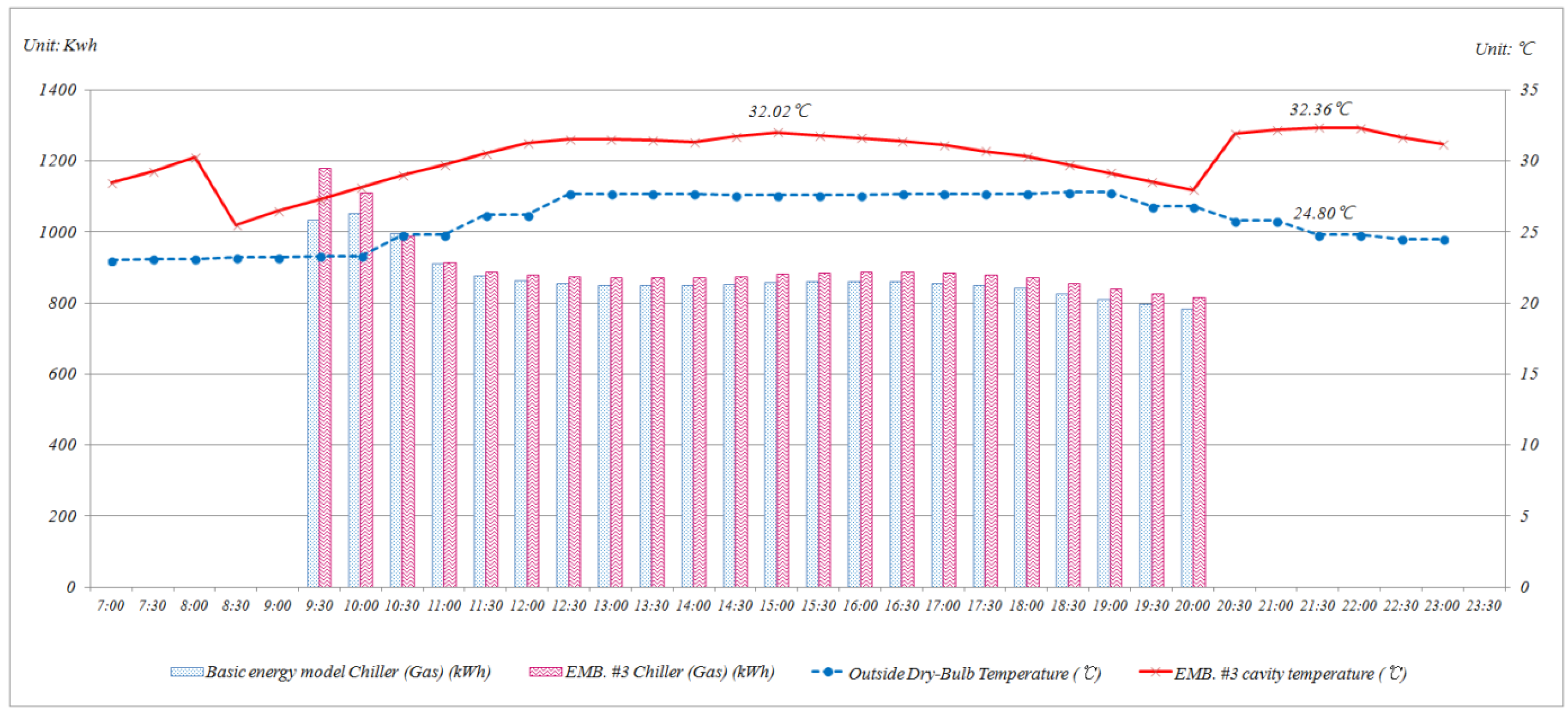Click the tallest pink bar at 9:30
The image size is (1568, 712).
click(x=325, y=377)
